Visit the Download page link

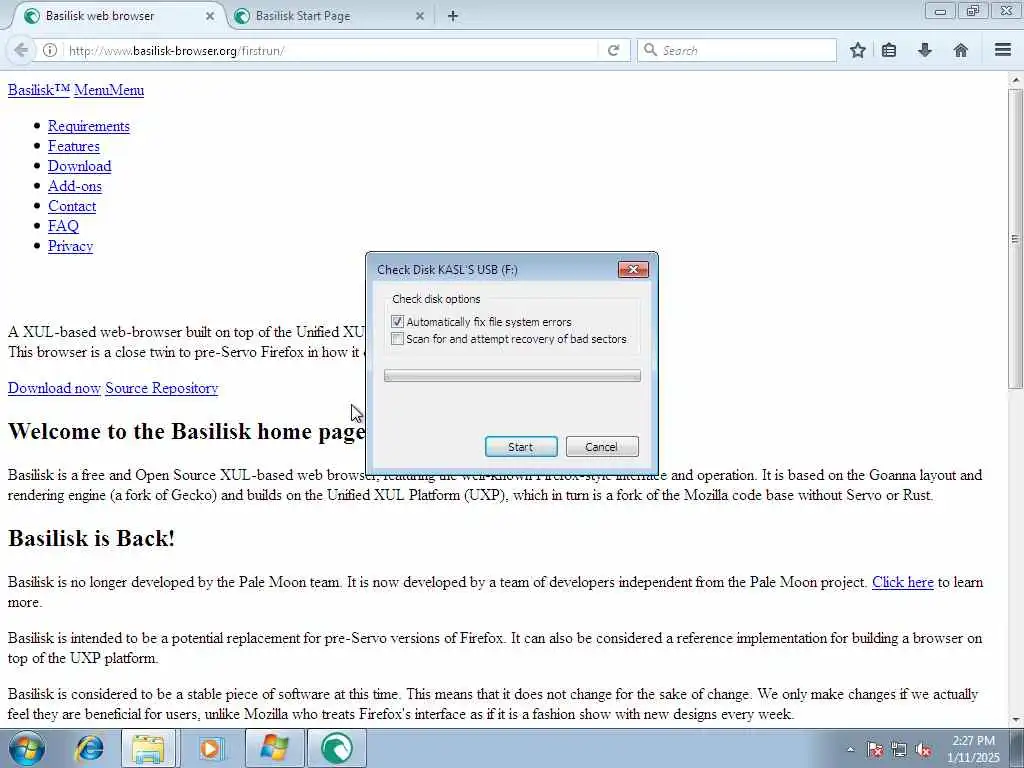[x=80, y=166]
